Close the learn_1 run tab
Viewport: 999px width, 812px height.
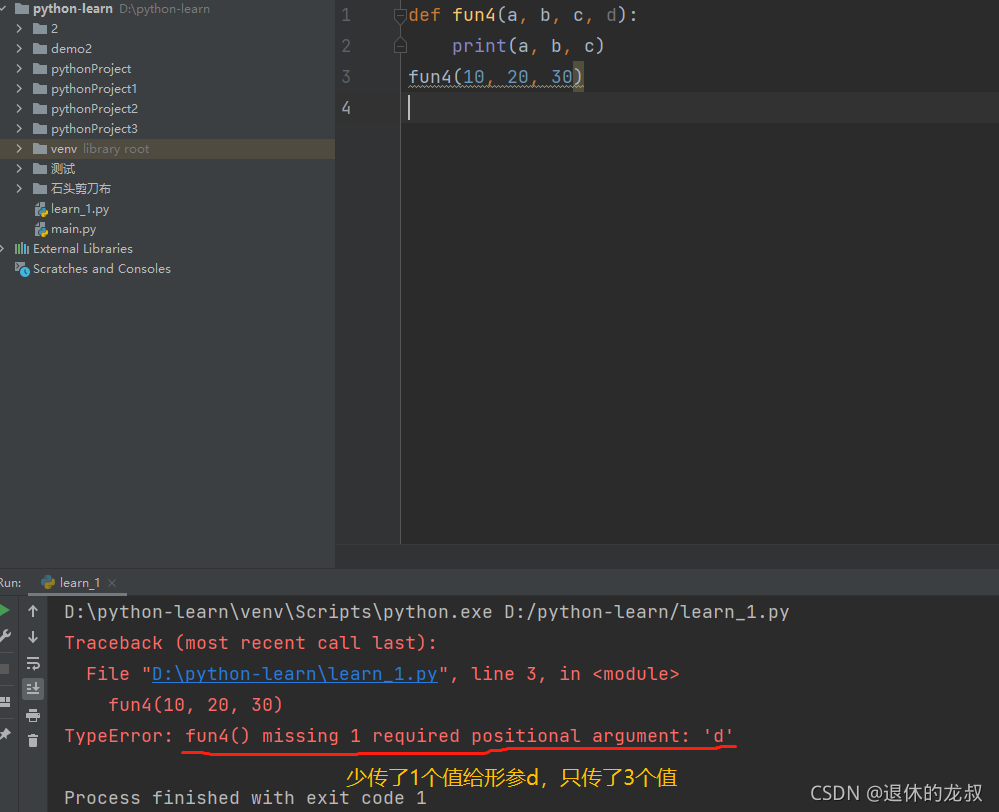click(x=112, y=583)
